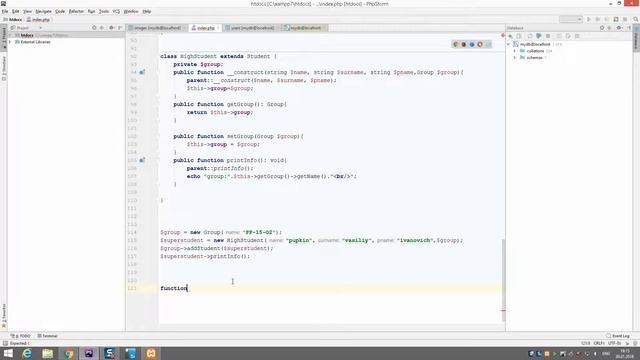This screenshot has height=360, width=640.
Task: Click Duplicate icon in Database toolbar
Action: click(519, 36)
